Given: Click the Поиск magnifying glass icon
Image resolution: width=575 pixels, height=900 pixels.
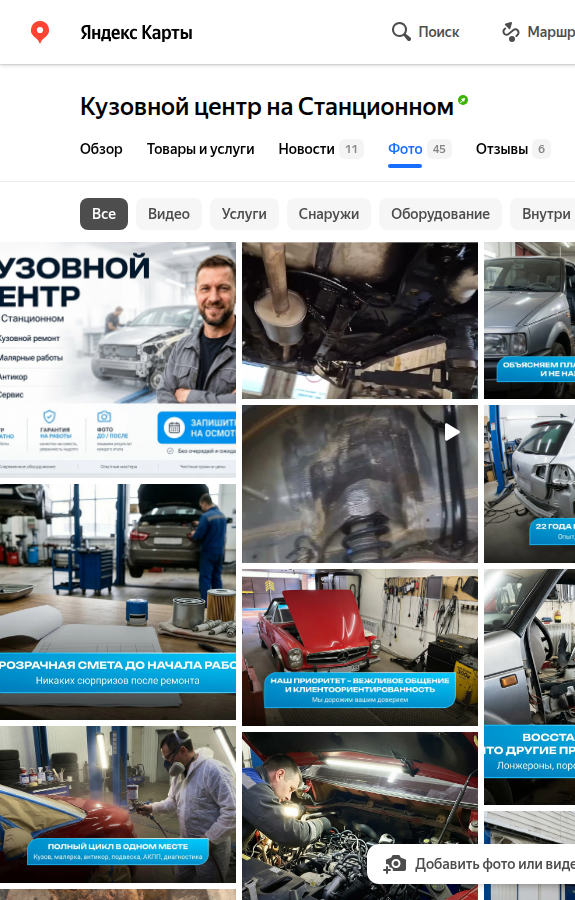Looking at the screenshot, I should click(401, 32).
